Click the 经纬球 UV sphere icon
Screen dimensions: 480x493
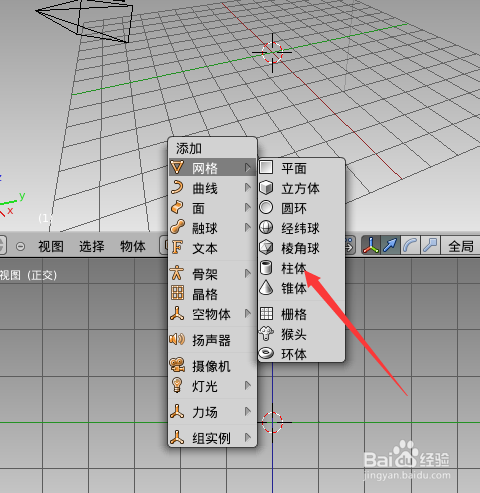[x=266, y=227]
